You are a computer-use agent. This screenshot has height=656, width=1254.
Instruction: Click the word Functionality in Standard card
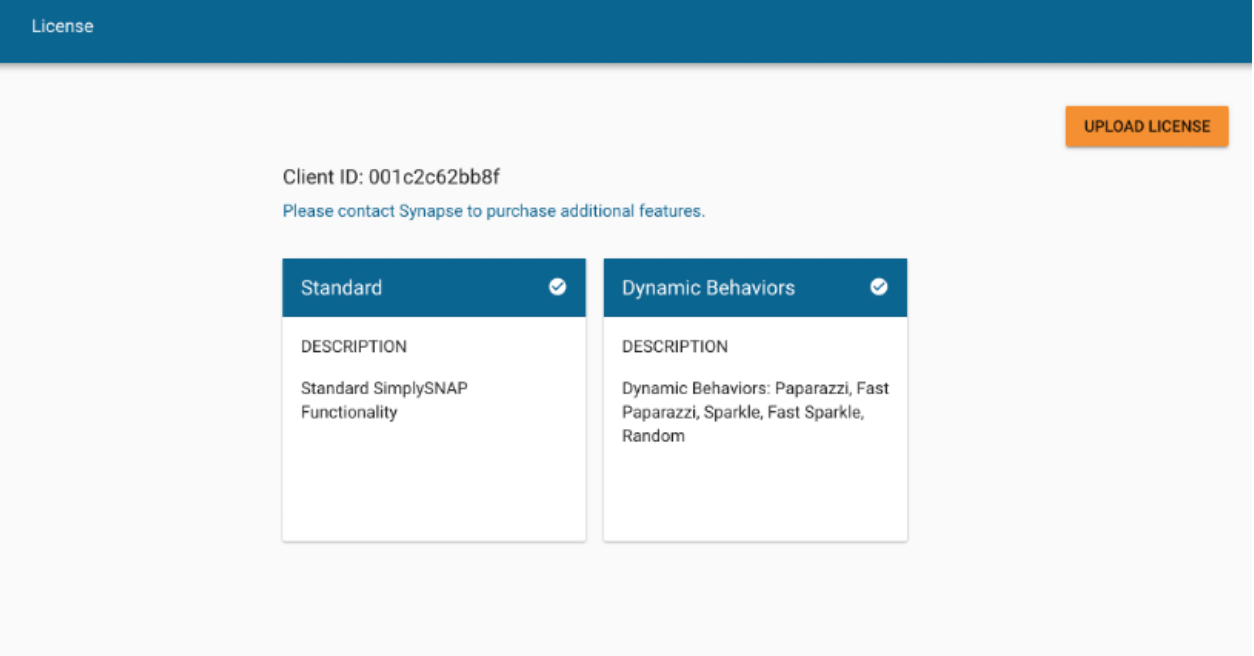click(349, 412)
